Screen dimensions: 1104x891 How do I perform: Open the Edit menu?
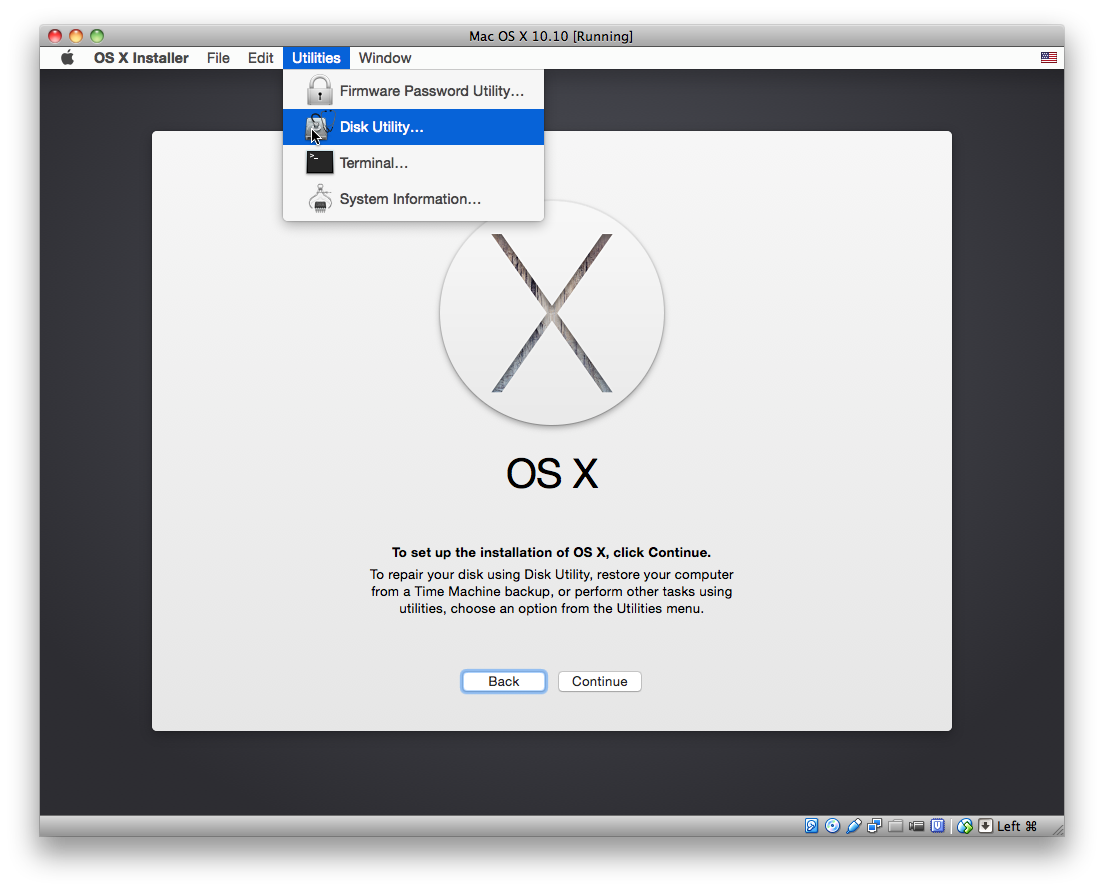(x=261, y=58)
